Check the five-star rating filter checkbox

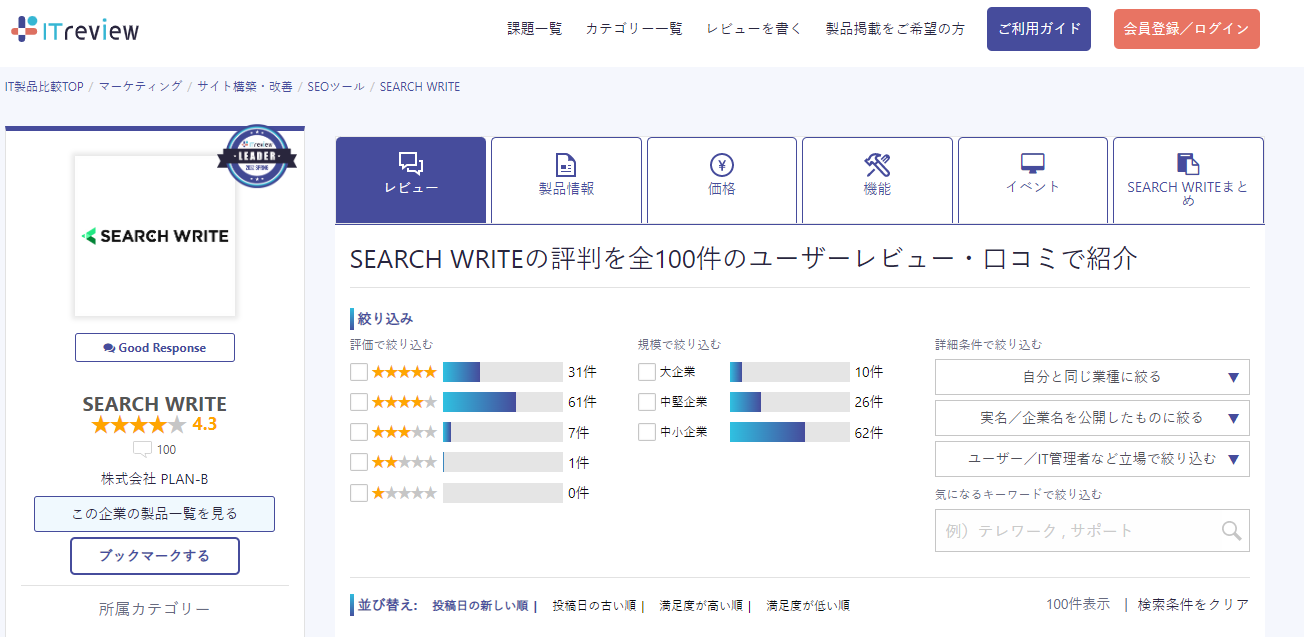click(359, 372)
